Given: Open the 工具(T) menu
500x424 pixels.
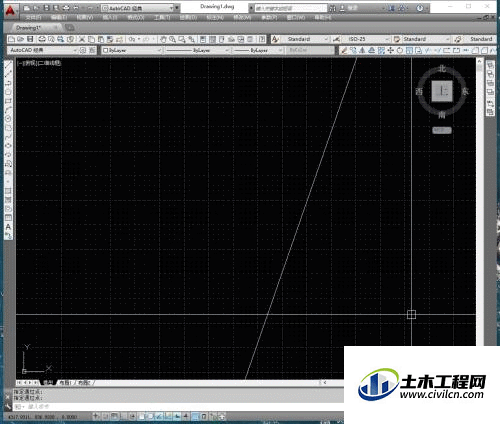Looking at the screenshot, I should [162, 18].
